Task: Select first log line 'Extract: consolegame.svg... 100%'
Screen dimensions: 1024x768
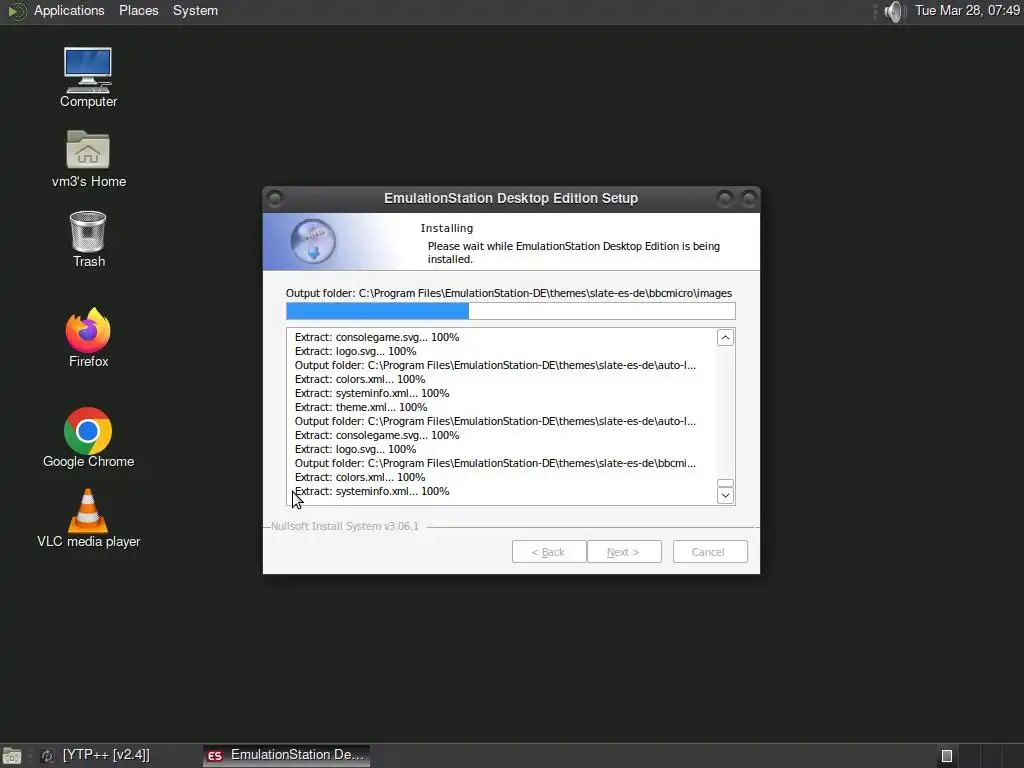Action: (377, 337)
